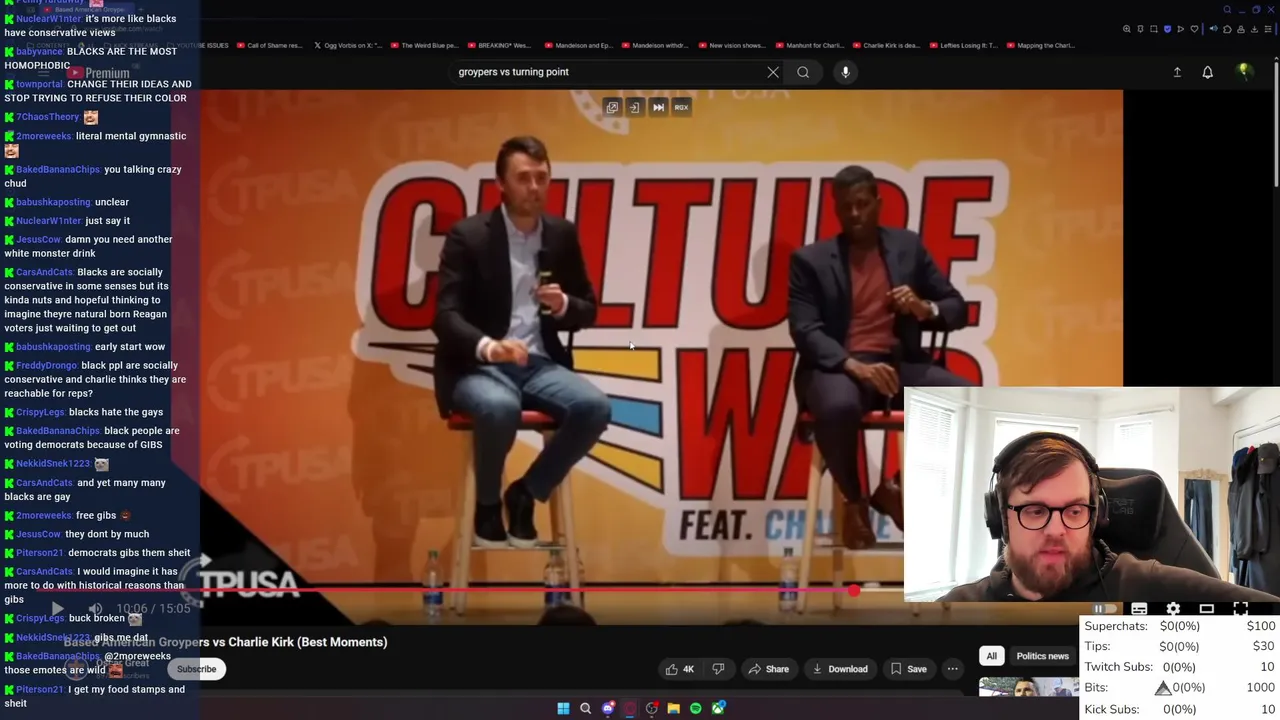Viewport: 1280px width, 720px height.
Task: Open the Manhunt for Charli bookmark
Action: click(x=809, y=45)
